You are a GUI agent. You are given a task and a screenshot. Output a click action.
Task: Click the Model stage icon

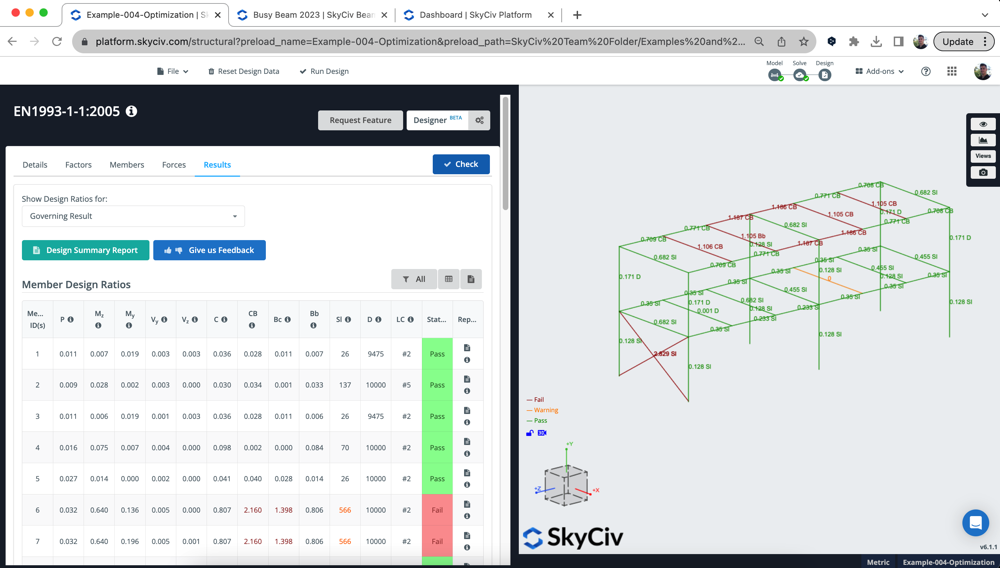pos(775,75)
